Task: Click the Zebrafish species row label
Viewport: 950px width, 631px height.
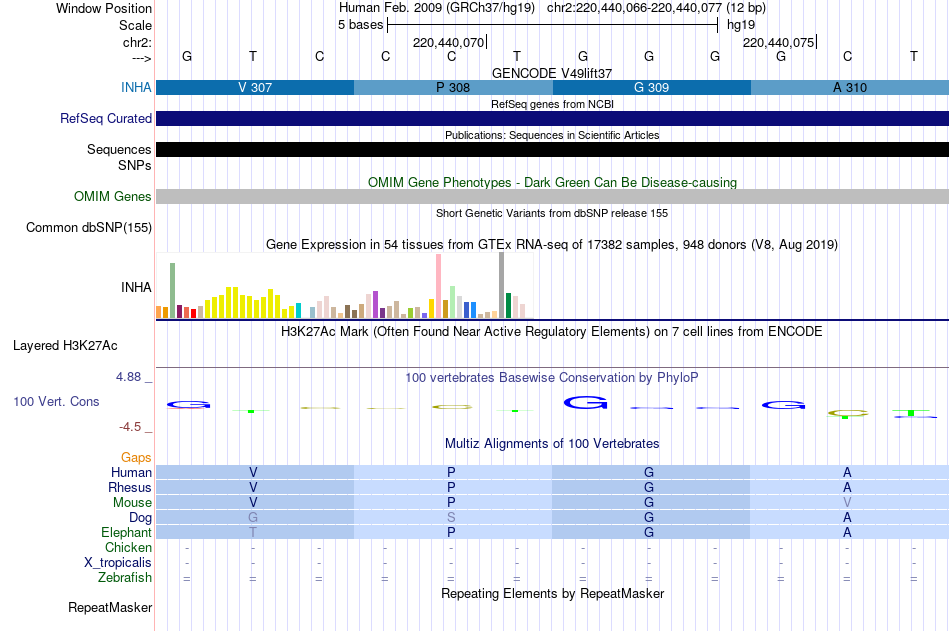Action: 125,578
